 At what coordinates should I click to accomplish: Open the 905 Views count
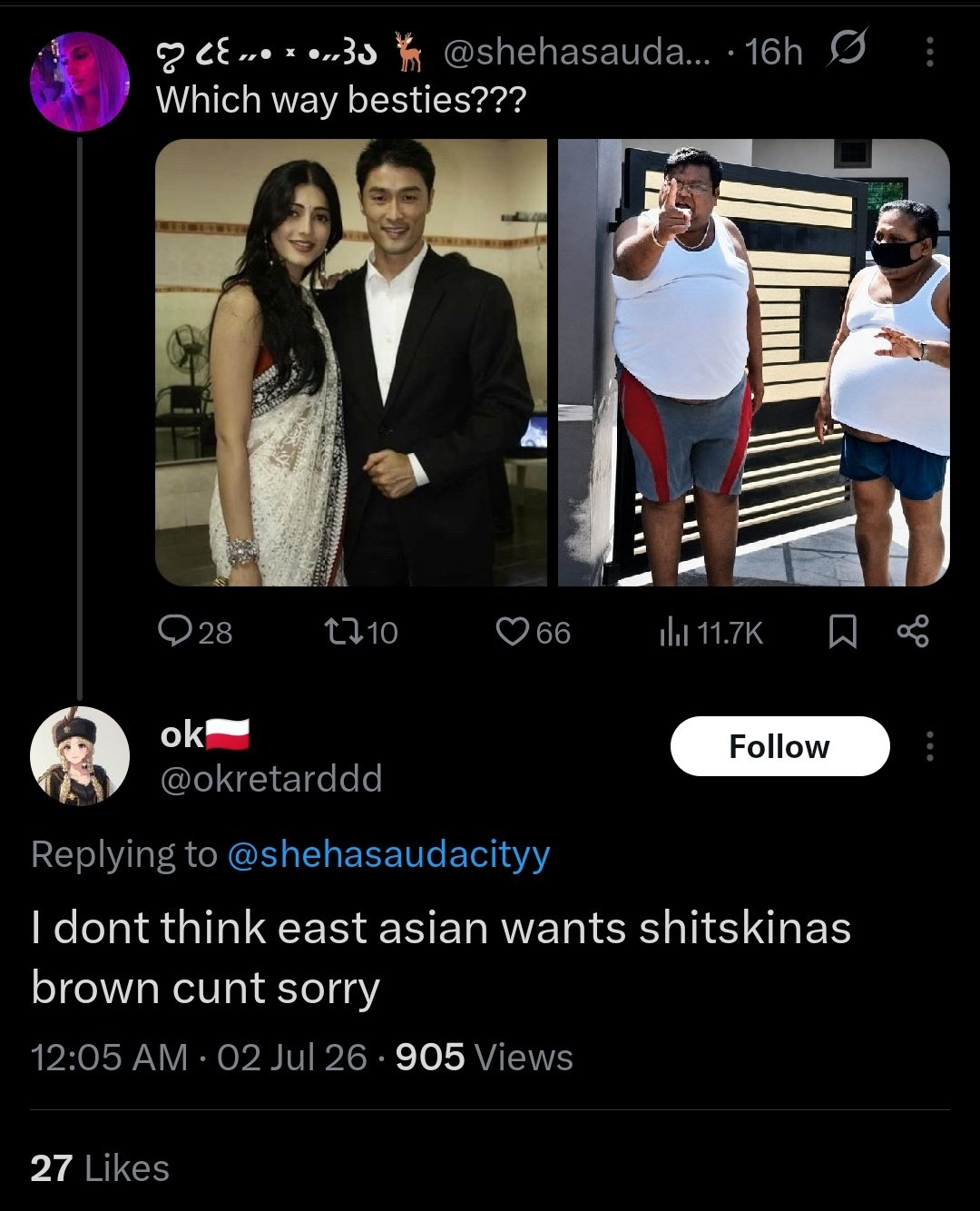[485, 1058]
